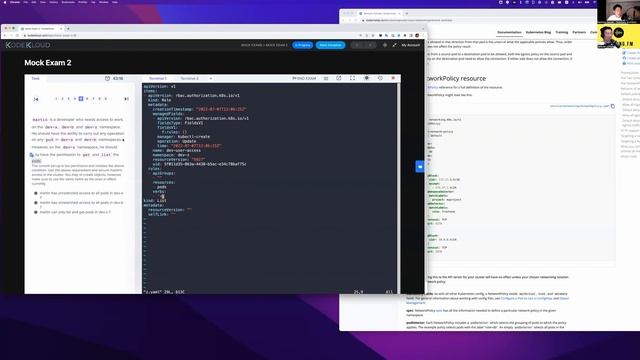Close the Mock Exam browser tab
This screenshot has height=360, width=640.
pyautogui.click(x=61, y=29)
